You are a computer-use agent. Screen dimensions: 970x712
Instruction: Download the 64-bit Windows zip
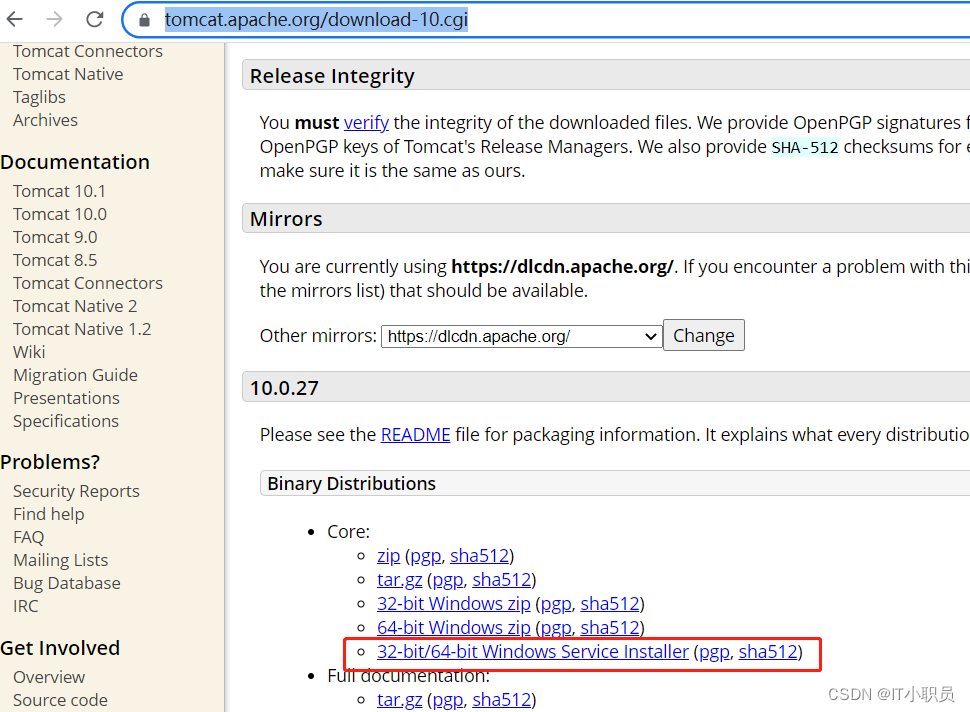(x=453, y=627)
